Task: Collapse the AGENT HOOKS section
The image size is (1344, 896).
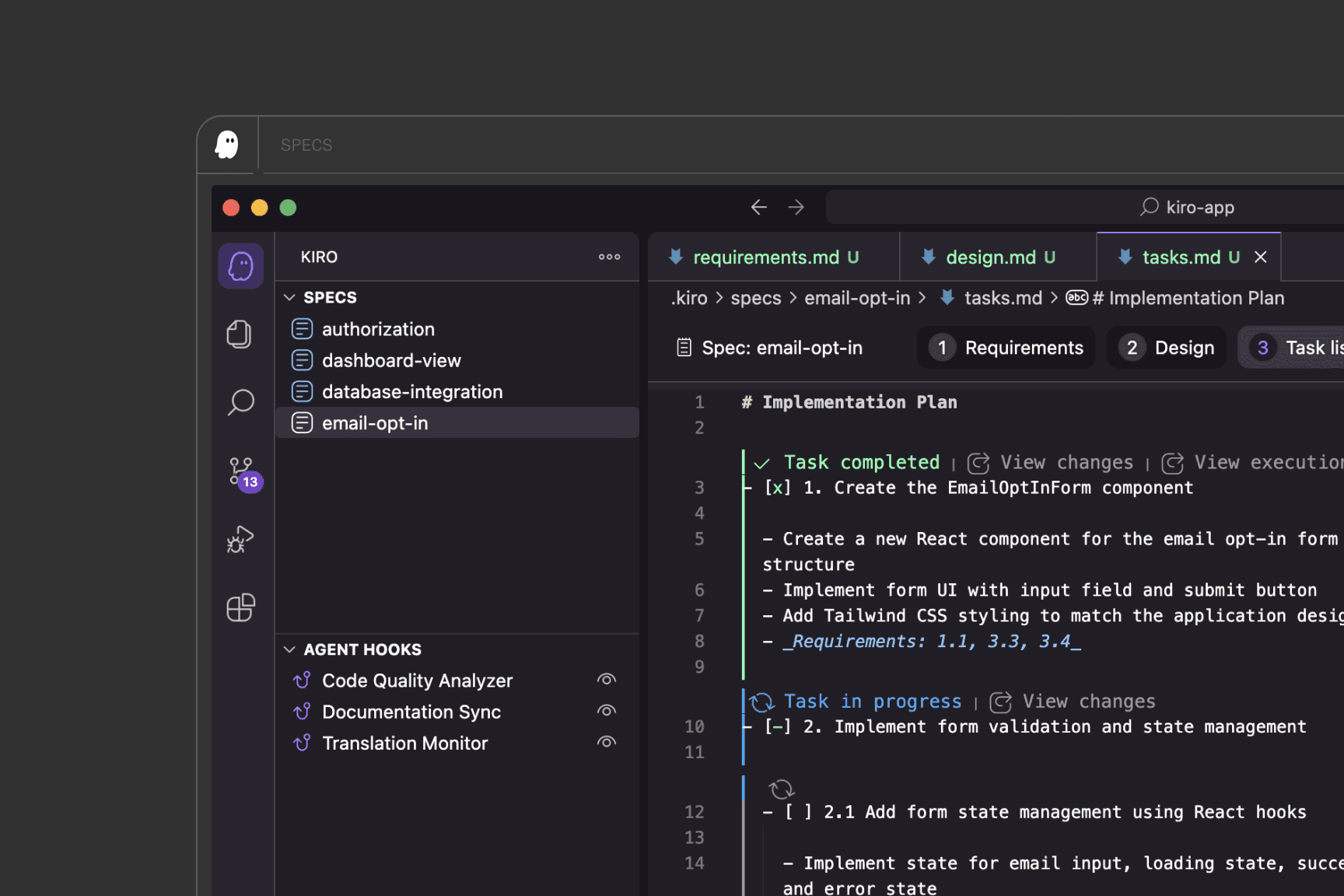Action: pyautogui.click(x=289, y=649)
